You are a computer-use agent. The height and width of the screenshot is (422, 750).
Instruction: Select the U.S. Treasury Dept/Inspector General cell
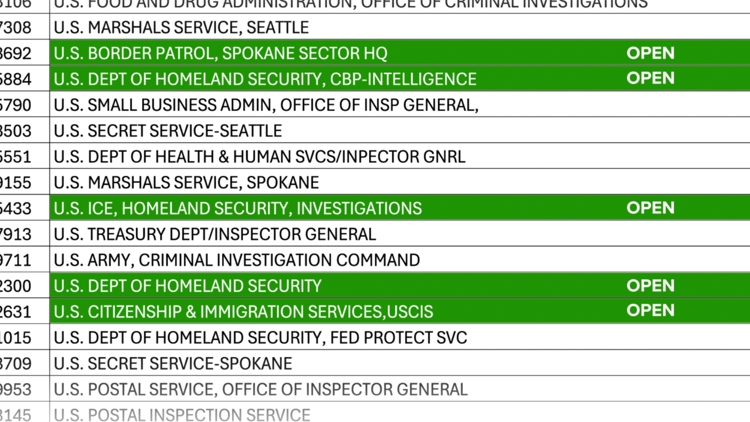(x=215, y=235)
